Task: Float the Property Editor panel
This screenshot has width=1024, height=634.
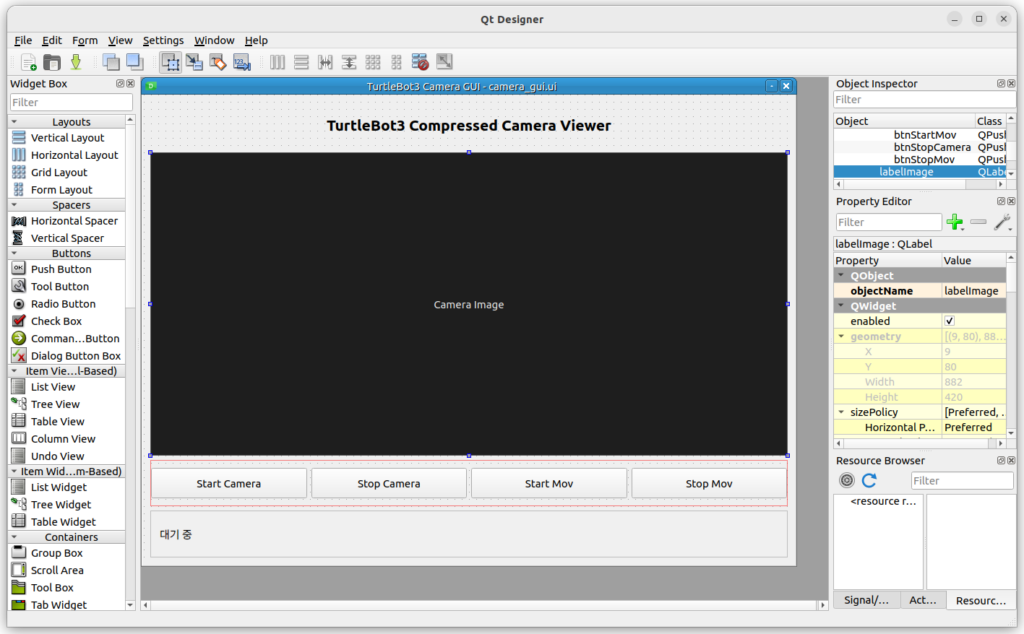Action: [1000, 201]
